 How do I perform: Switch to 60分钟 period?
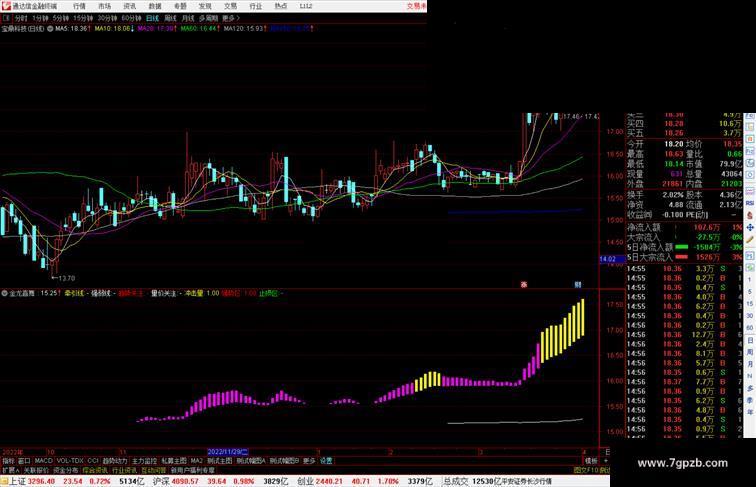131,18
